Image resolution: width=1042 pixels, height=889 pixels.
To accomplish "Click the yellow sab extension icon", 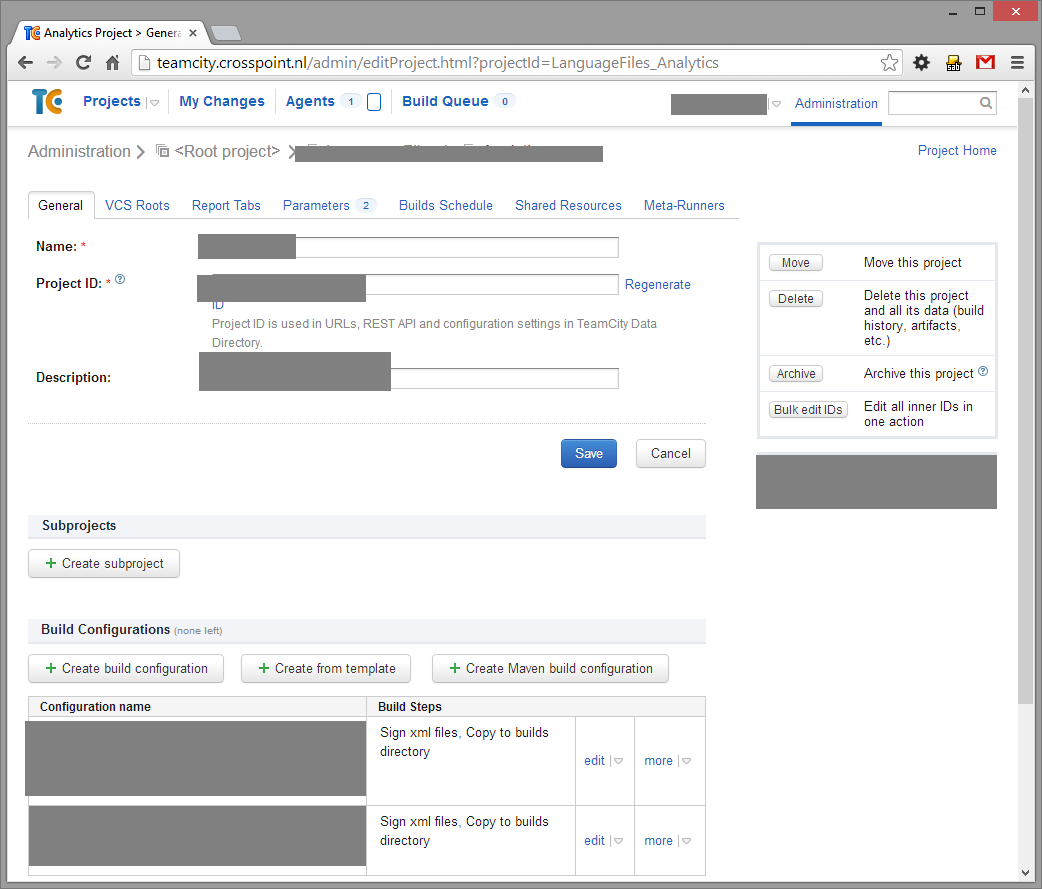I will [x=954, y=63].
